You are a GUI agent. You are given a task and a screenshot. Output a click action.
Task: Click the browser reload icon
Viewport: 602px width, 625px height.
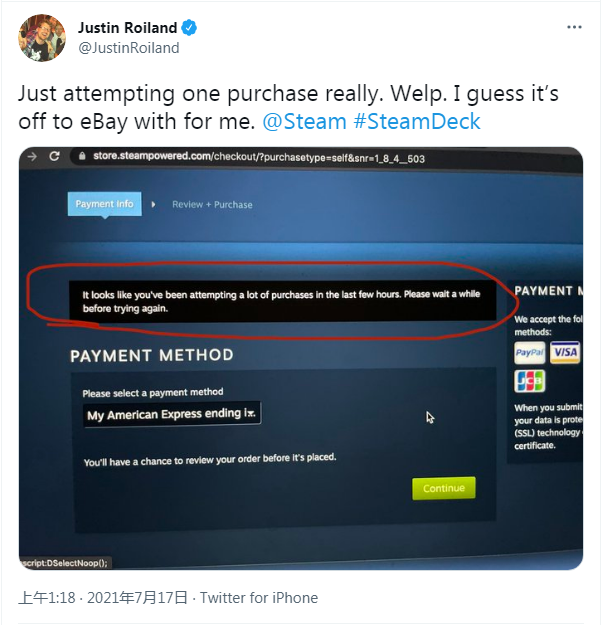(x=54, y=156)
